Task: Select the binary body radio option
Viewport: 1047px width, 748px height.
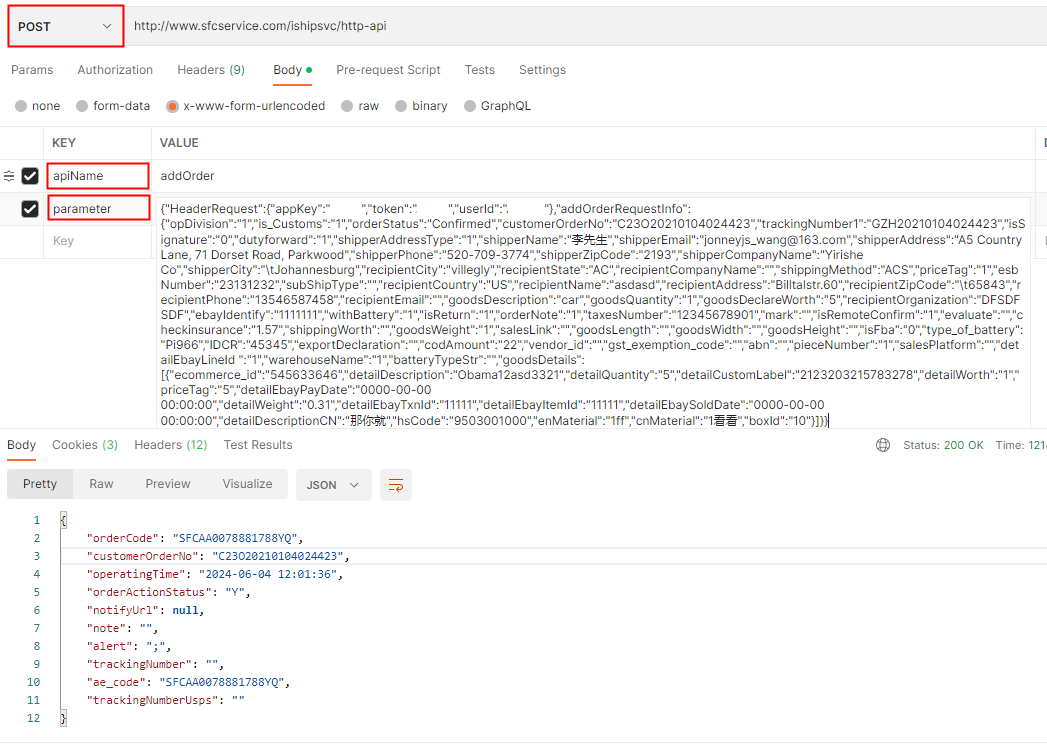Action: pyautogui.click(x=401, y=106)
